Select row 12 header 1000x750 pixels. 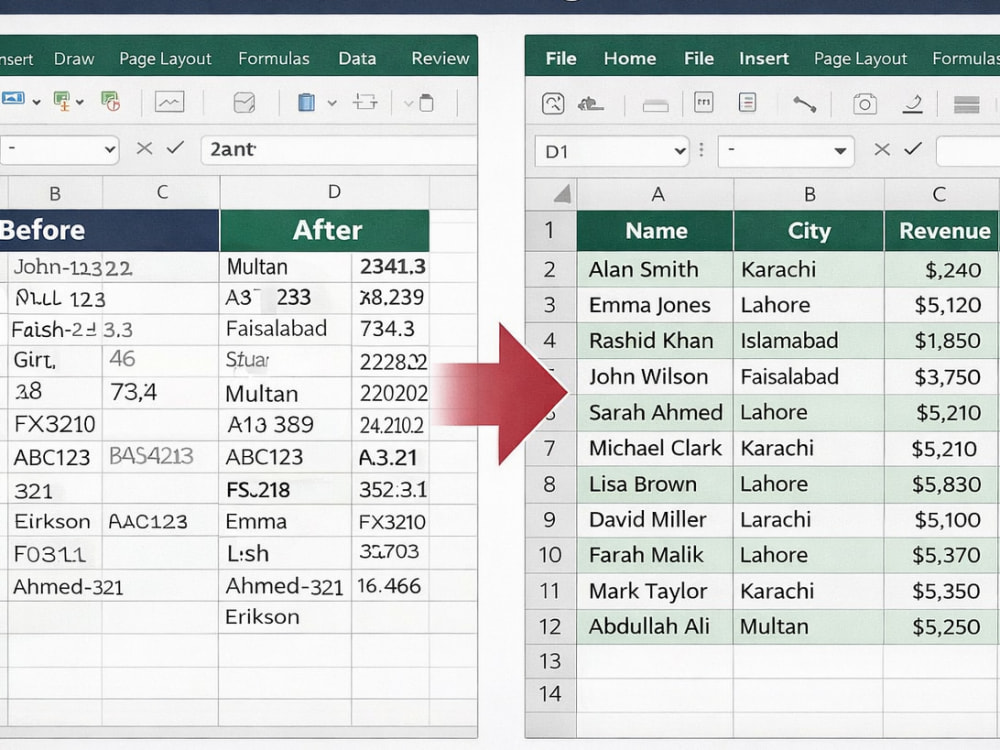coord(550,627)
